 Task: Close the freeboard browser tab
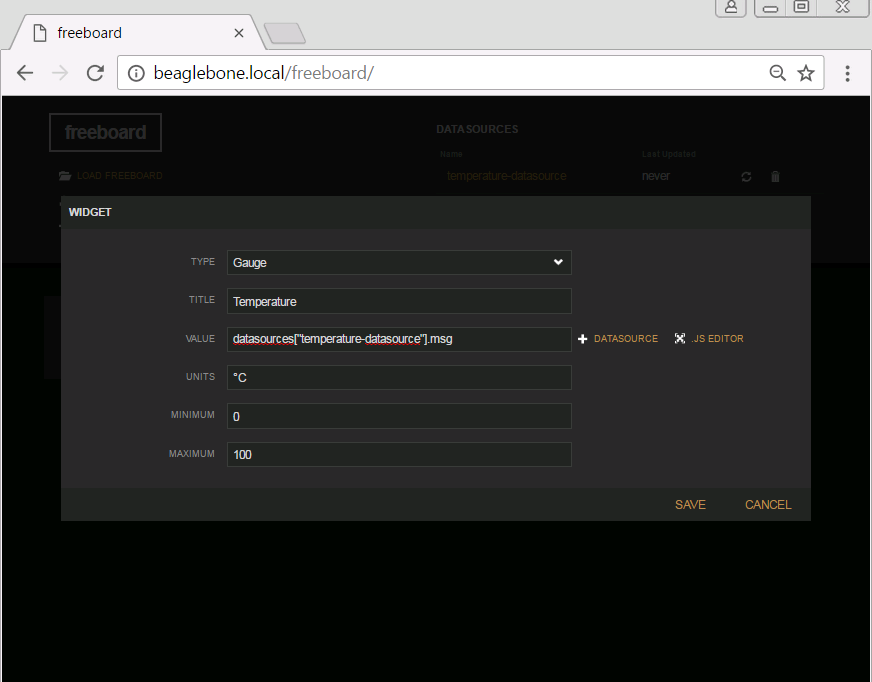[x=239, y=33]
